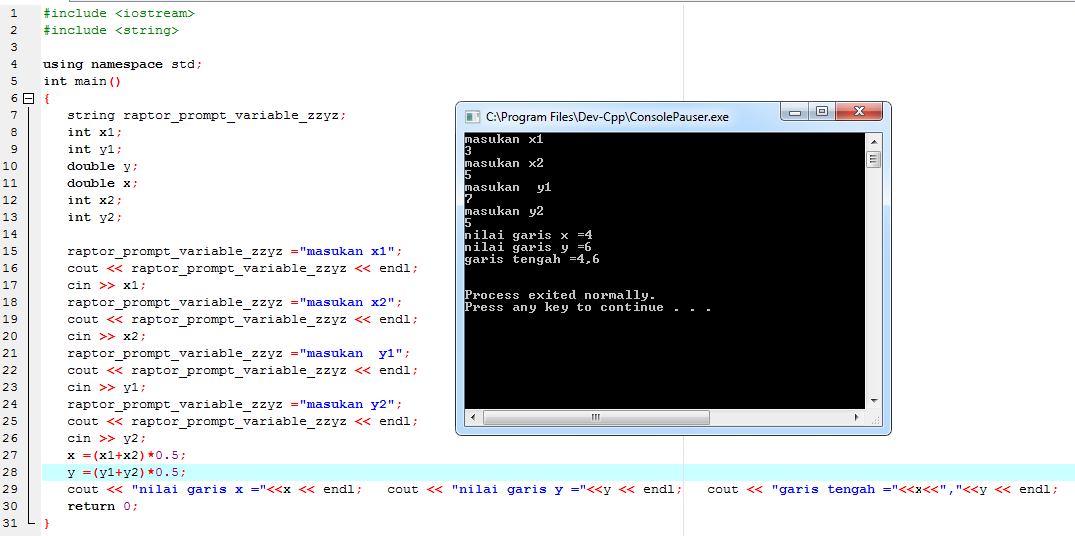Viewport: 1075px width, 536px height.
Task: Click the ConsolePauser window's title bar icon
Action: coord(472,117)
